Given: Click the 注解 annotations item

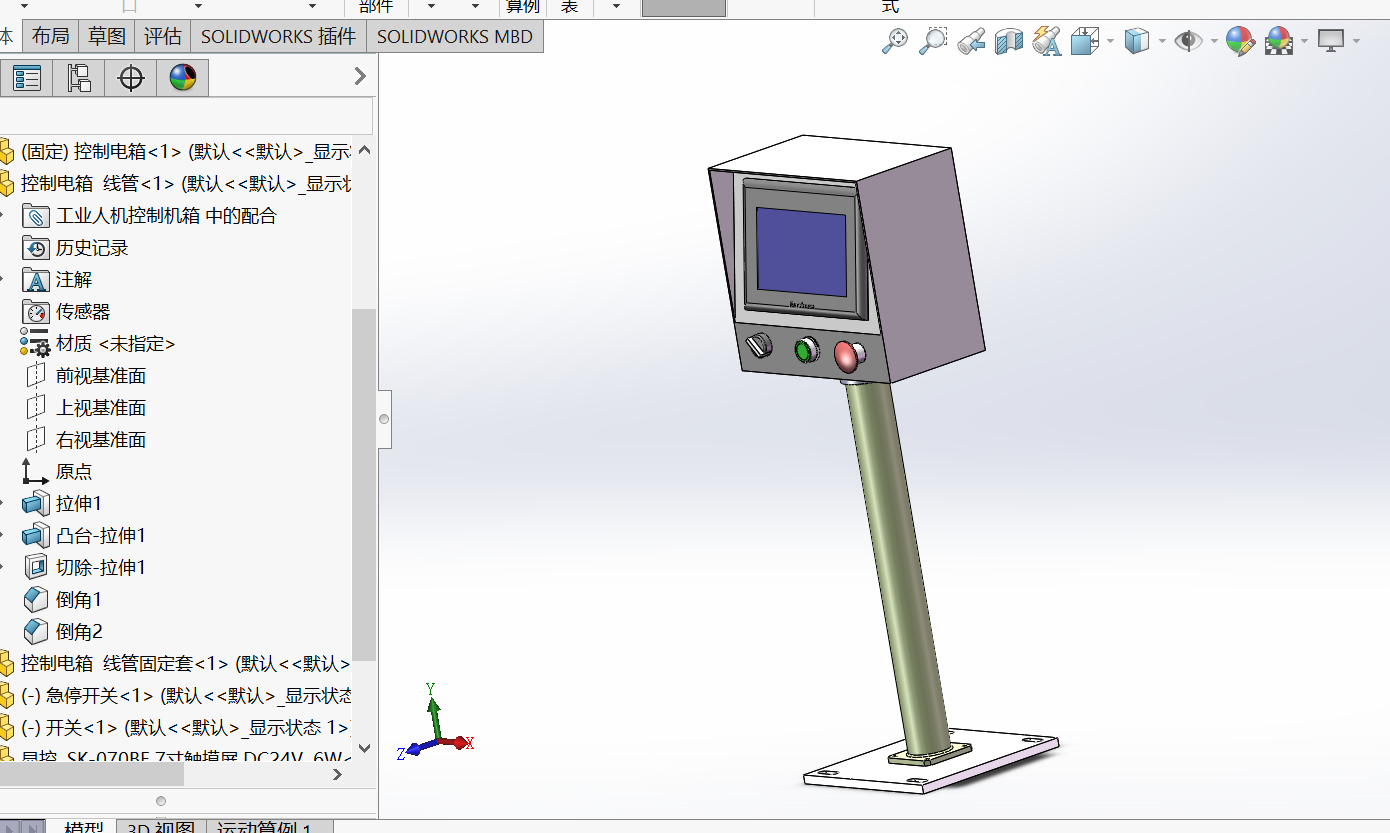Looking at the screenshot, I should pyautogui.click(x=74, y=280).
